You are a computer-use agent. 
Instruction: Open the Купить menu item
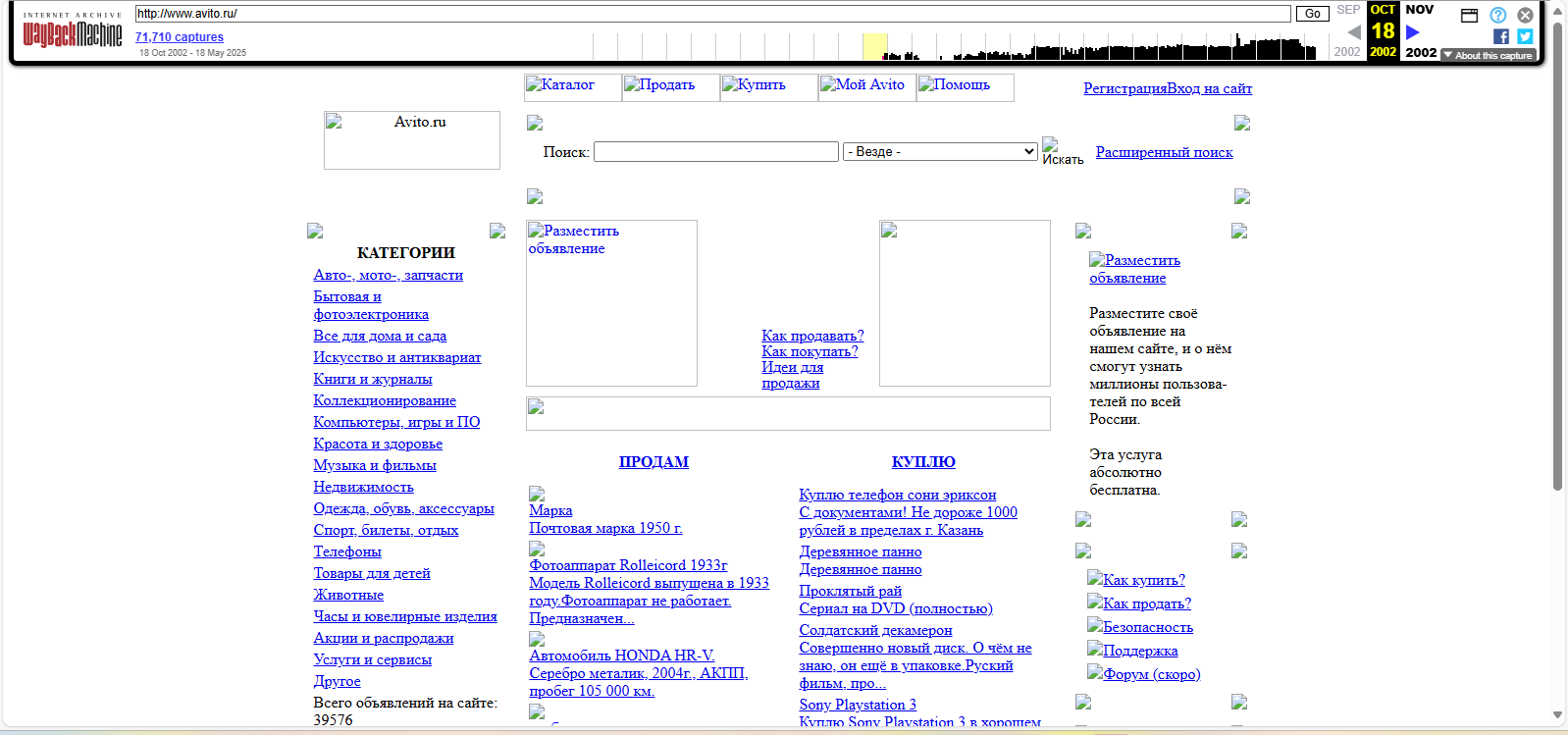(769, 86)
